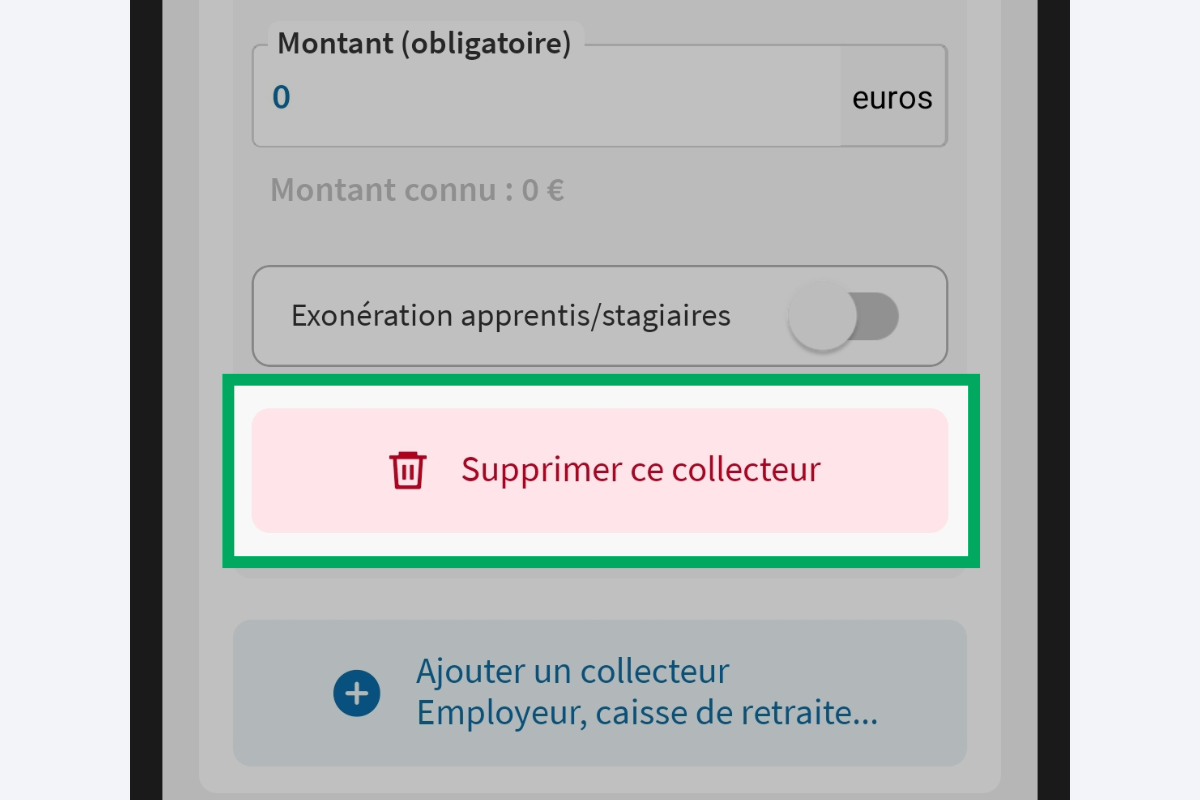Click the grey toggle knob
The width and height of the screenshot is (1200, 800).
tap(822, 315)
